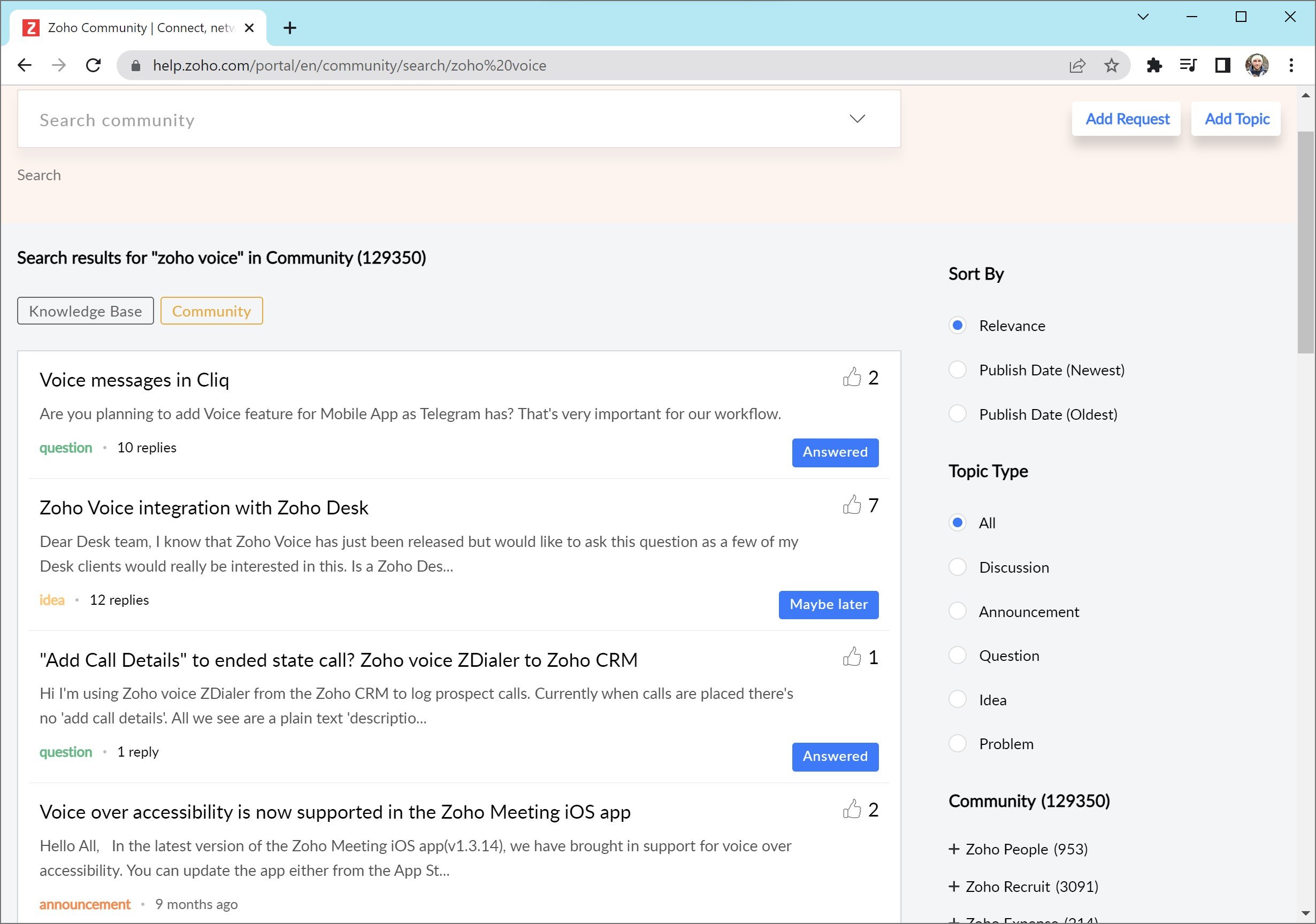Screen dimensions: 1316x924
Task: Select the Relevance sort radio button
Action: [956, 325]
